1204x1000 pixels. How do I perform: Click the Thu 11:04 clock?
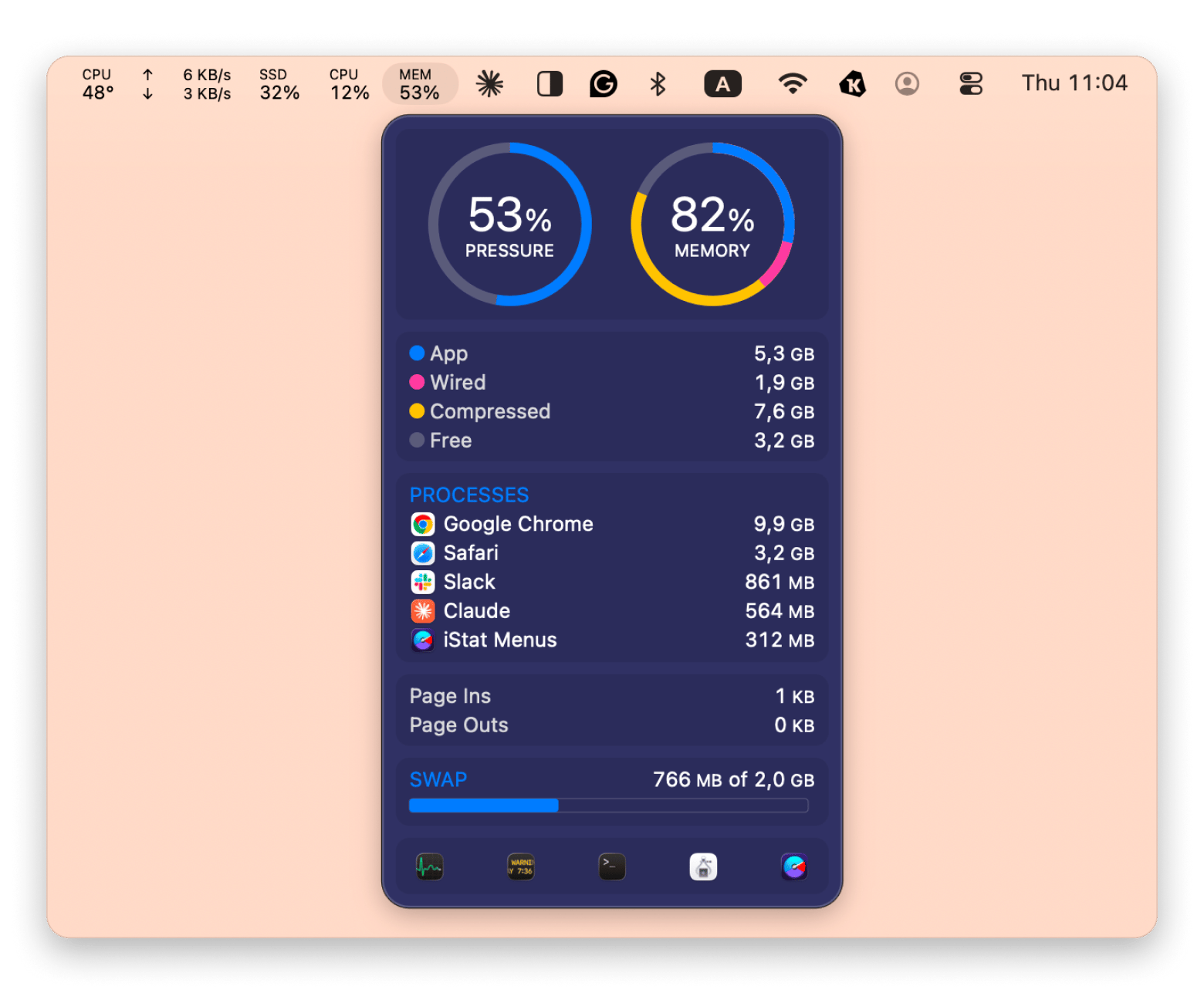click(1074, 83)
